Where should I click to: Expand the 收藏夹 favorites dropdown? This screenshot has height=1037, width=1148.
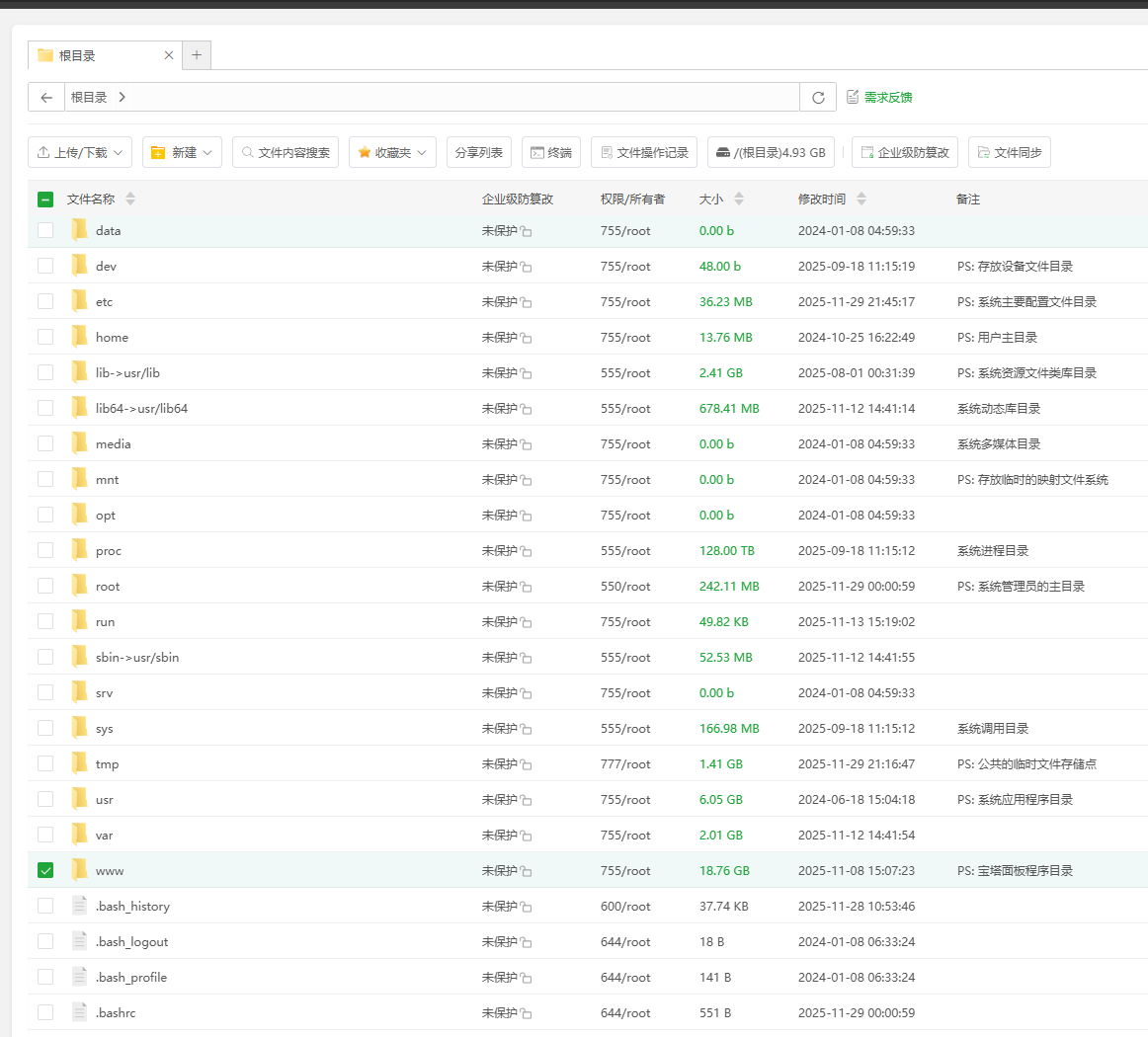pyautogui.click(x=392, y=152)
